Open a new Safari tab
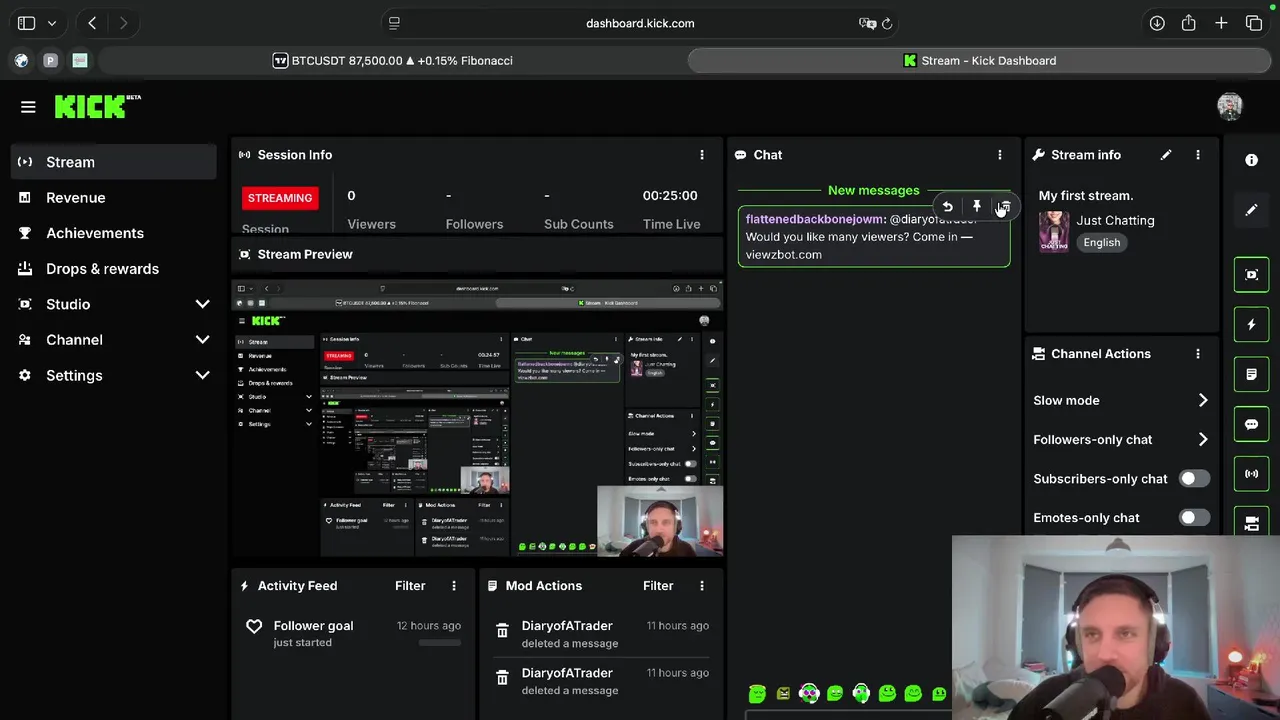The width and height of the screenshot is (1280, 720). [1221, 23]
